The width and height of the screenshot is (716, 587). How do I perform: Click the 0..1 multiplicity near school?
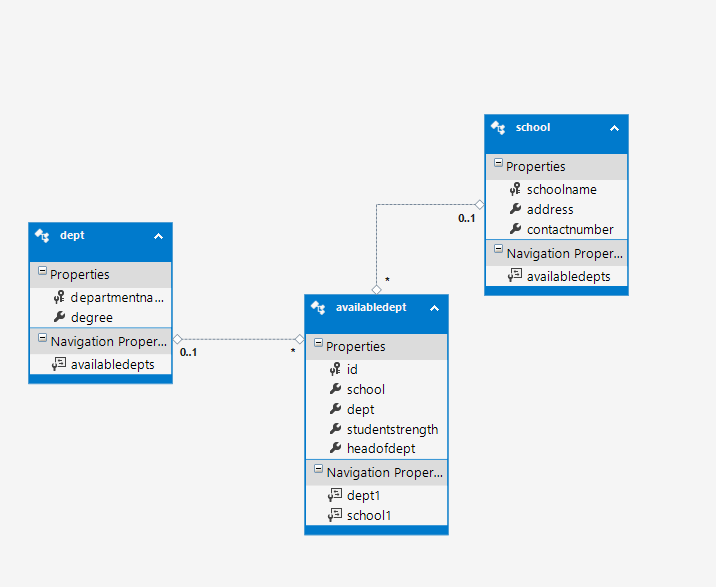click(467, 218)
